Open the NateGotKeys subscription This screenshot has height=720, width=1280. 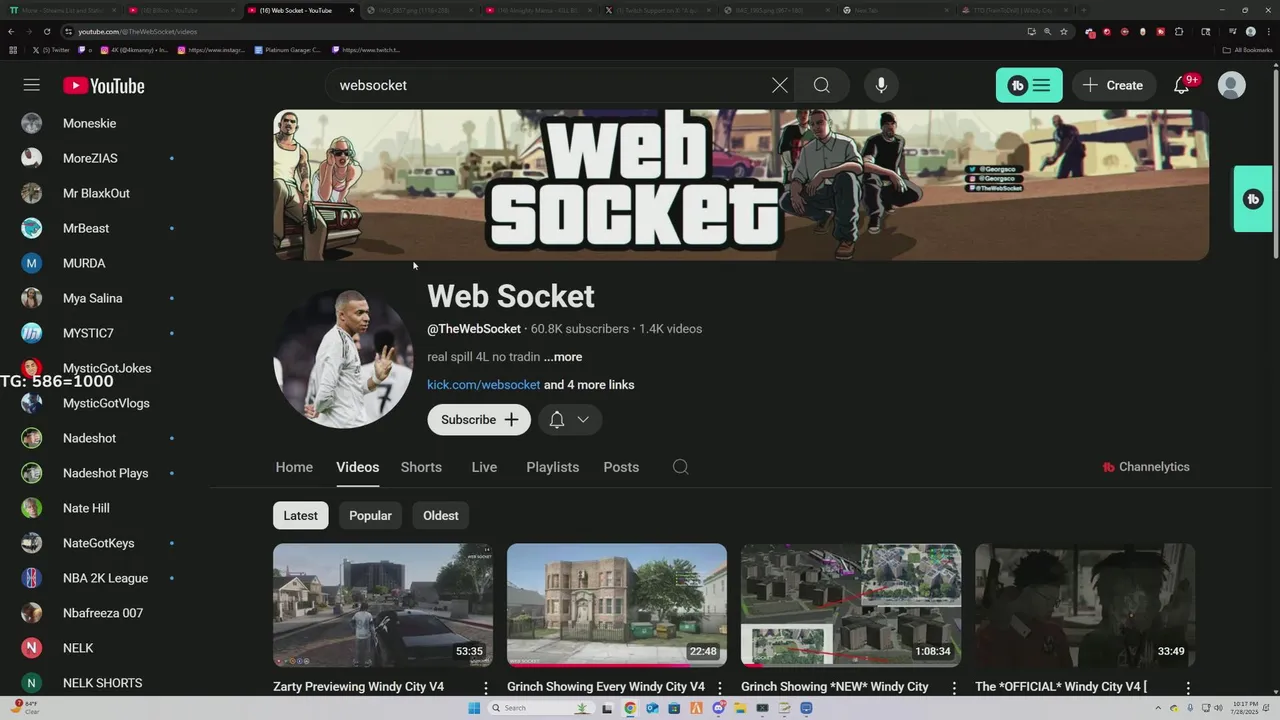coord(100,543)
